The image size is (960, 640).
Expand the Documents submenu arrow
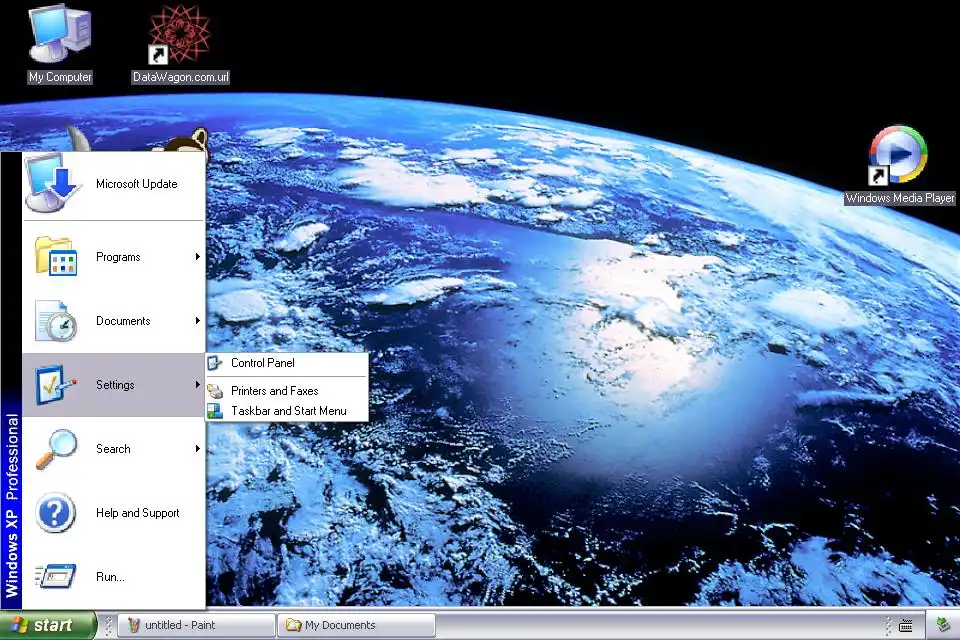point(197,320)
